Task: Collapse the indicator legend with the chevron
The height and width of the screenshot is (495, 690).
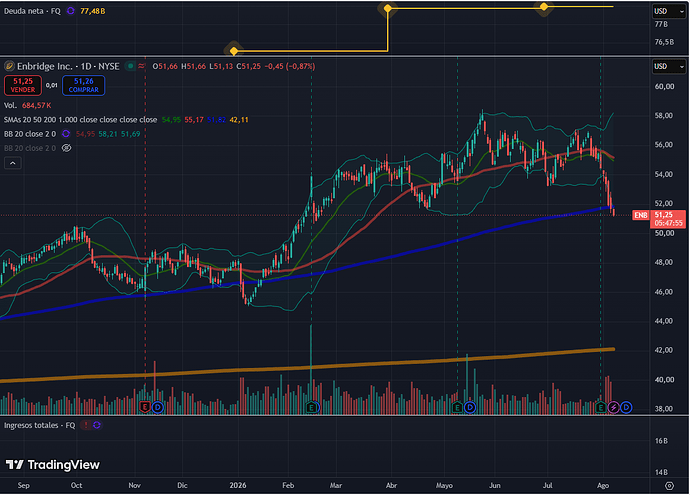Action: pyautogui.click(x=13, y=163)
